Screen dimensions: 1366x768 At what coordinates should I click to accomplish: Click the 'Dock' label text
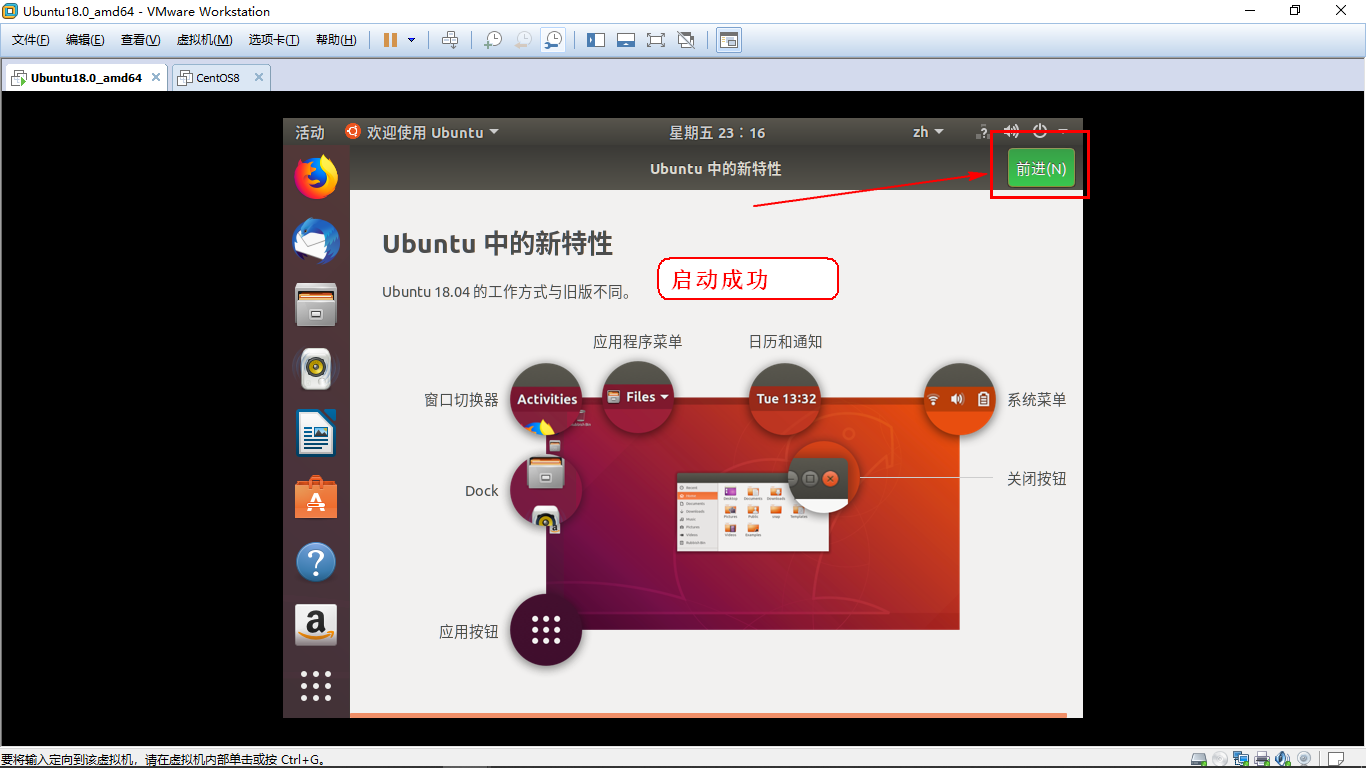[481, 491]
